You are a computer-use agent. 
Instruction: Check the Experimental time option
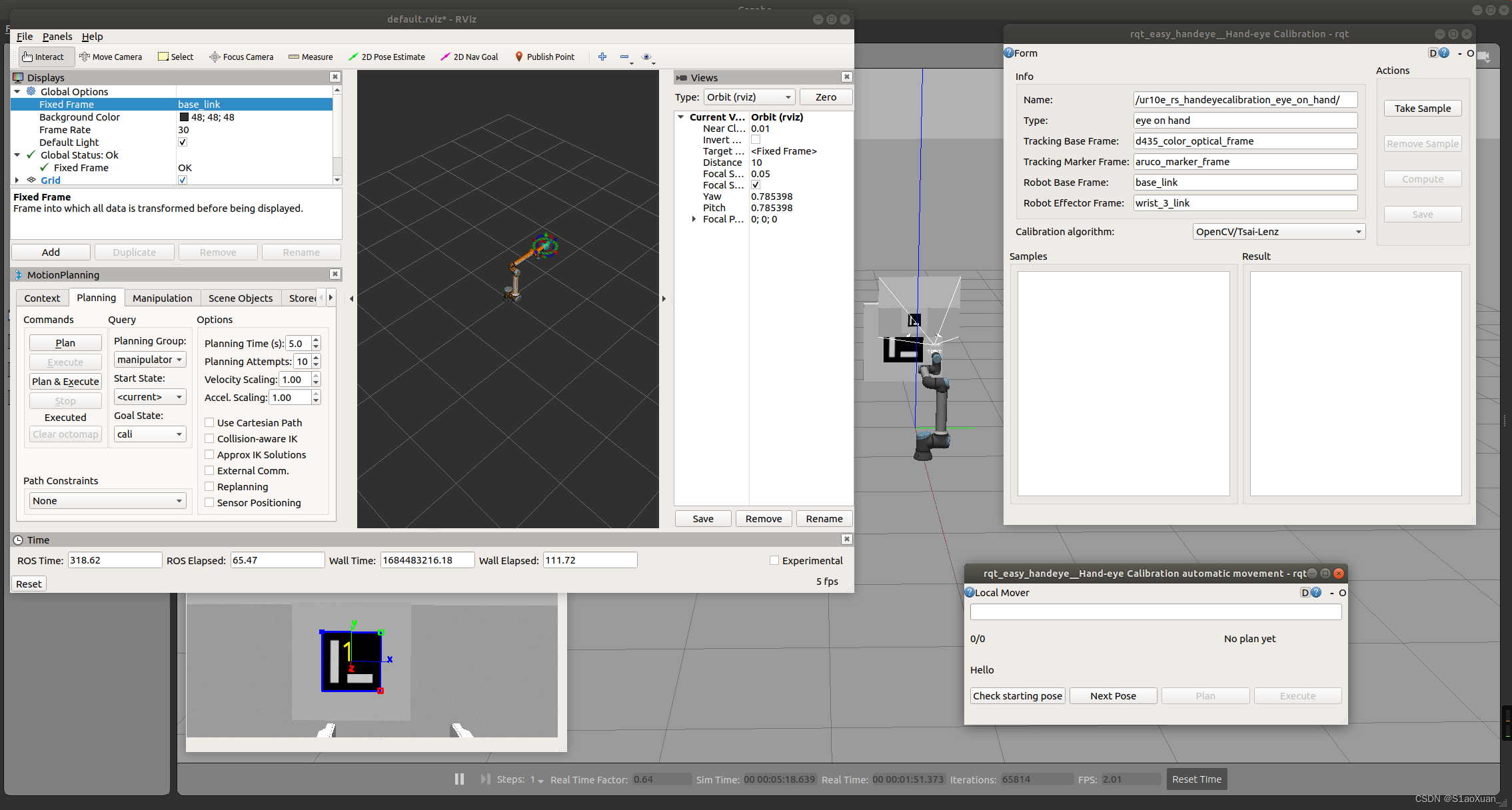[x=774, y=560]
